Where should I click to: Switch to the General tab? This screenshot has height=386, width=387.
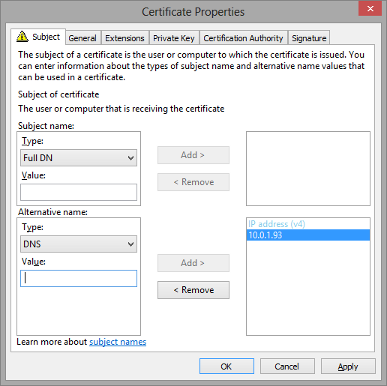click(82, 38)
